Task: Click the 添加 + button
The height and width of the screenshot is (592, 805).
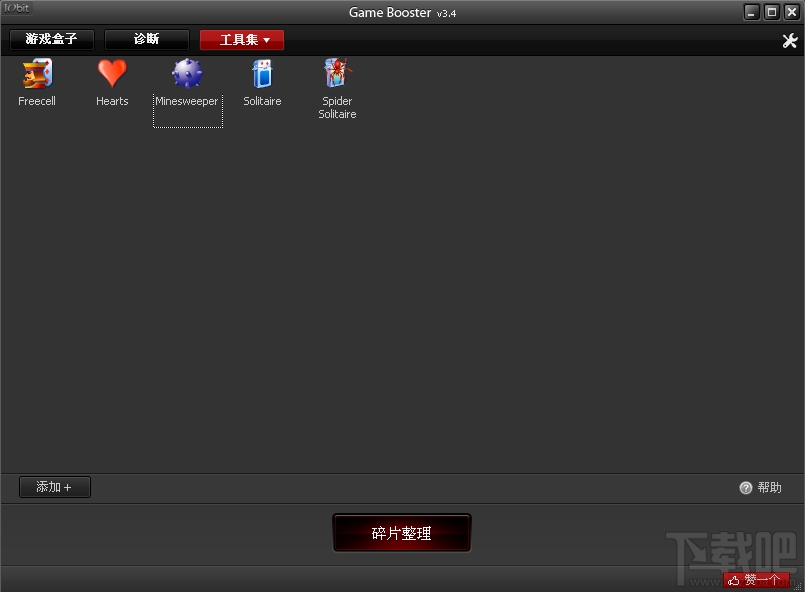Action: (x=54, y=487)
